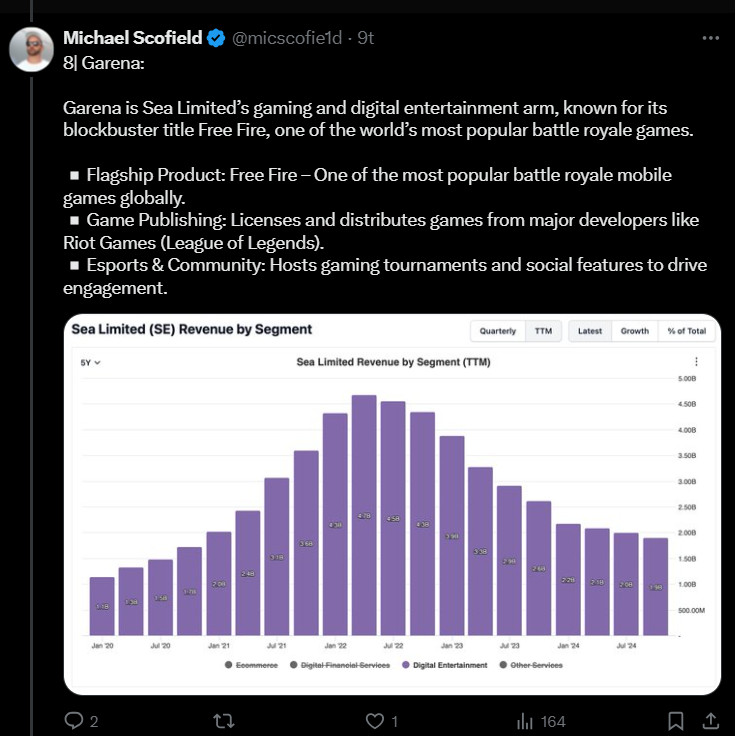
Task: Click the blue verified badge
Action: [216, 39]
